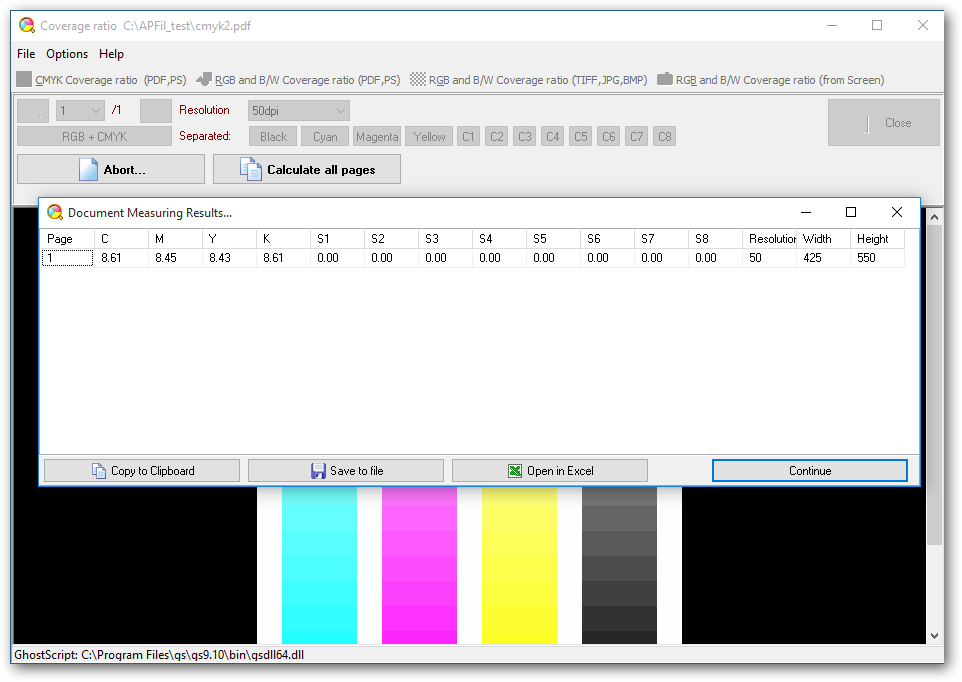Toggle the Magenta separation button
This screenshot has width=962, height=682.
click(x=377, y=137)
